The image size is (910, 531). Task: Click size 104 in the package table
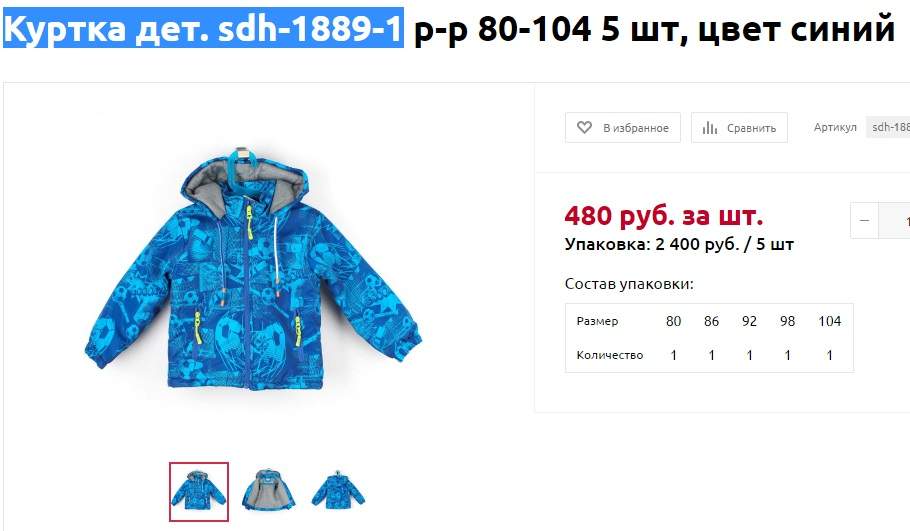[x=829, y=321]
